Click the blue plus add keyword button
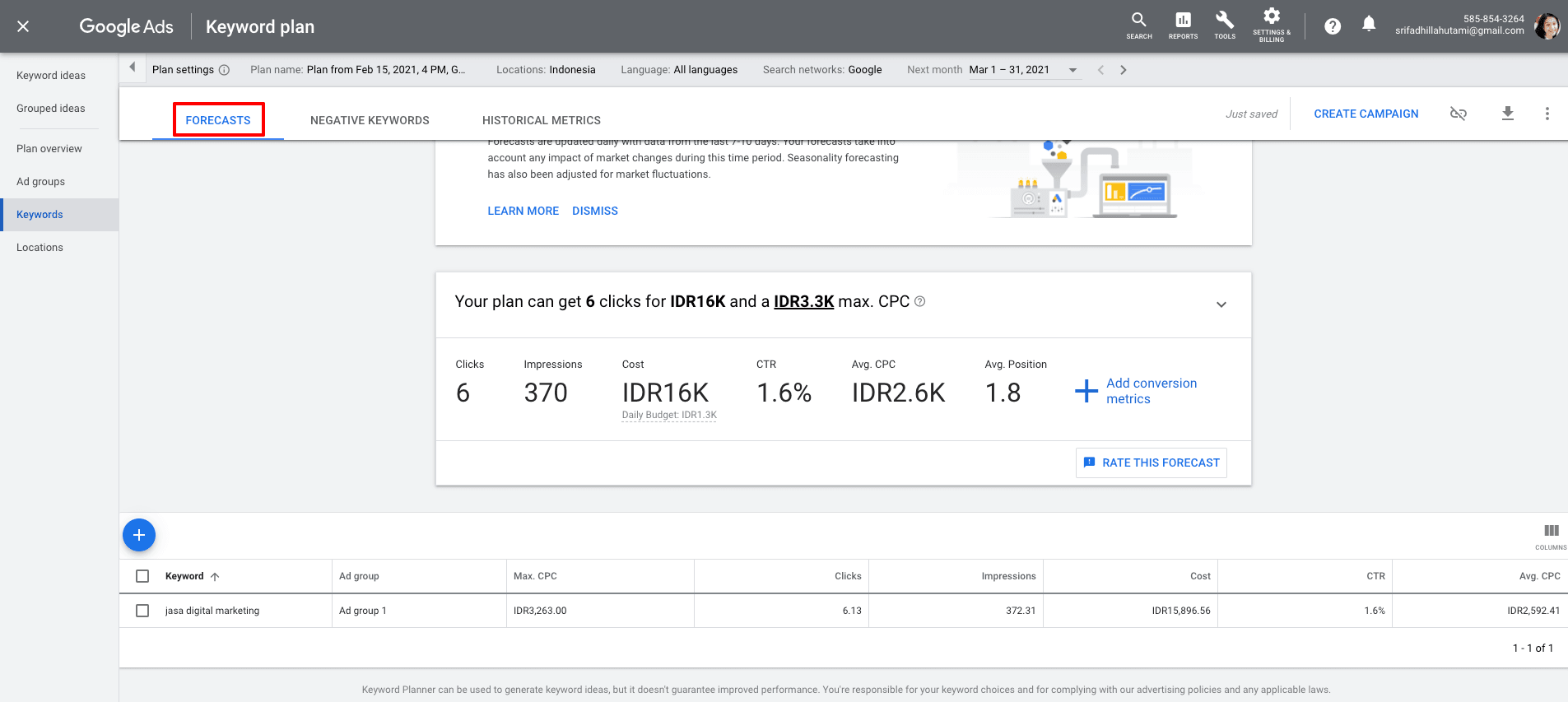1568x702 pixels. tap(139, 535)
